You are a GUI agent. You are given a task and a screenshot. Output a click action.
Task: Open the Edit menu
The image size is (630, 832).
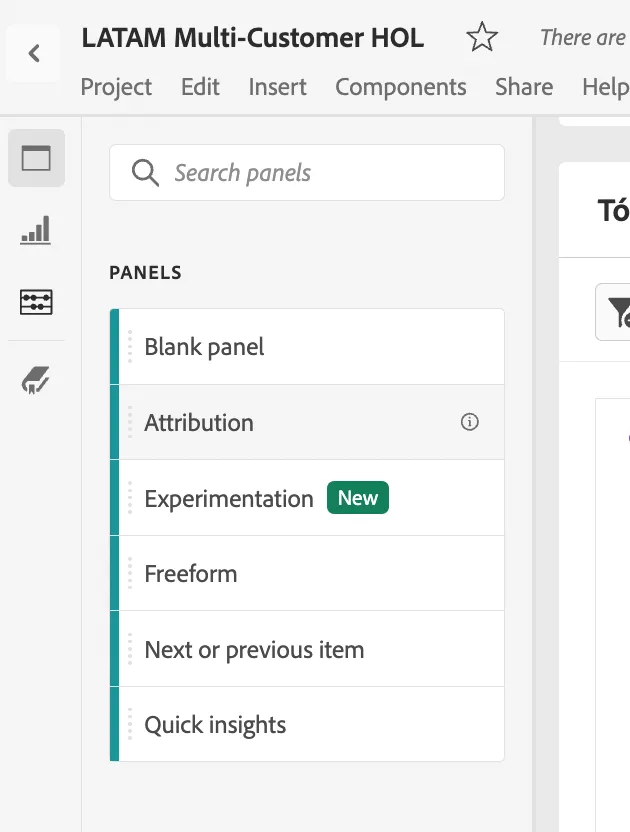pos(200,87)
